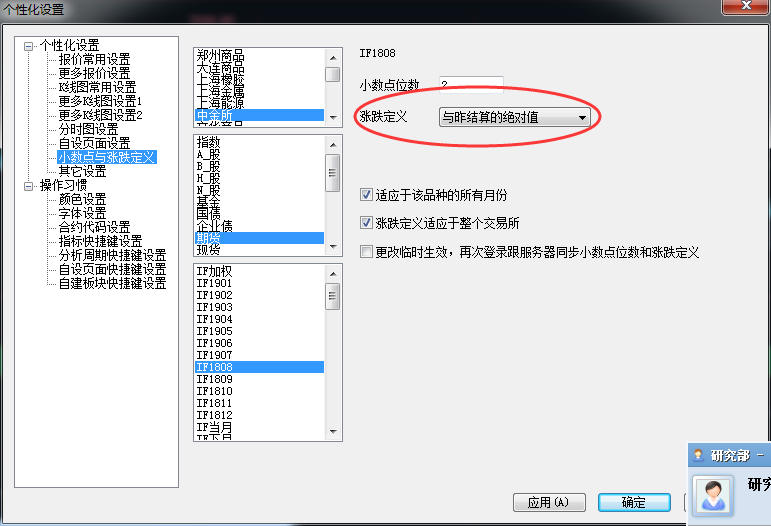Select IF1811 contract
The image size is (771, 526).
point(259,403)
